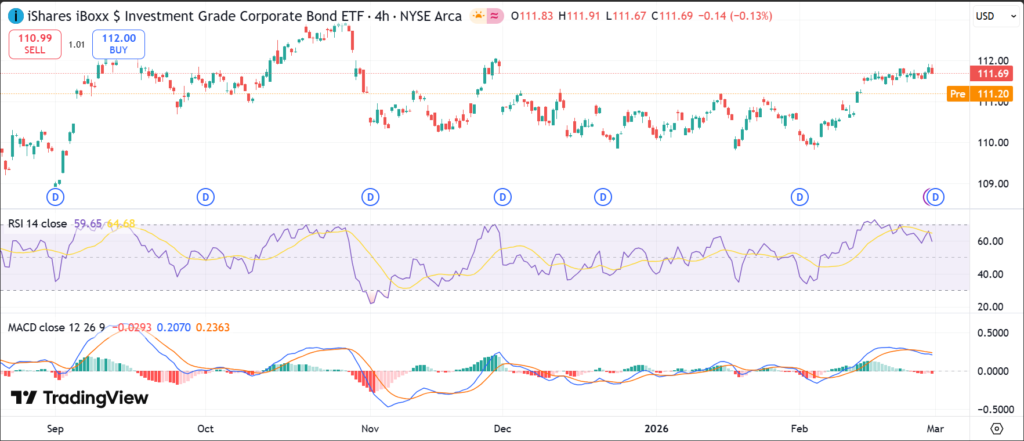This screenshot has width=1024, height=441.
Task: Click the orange Pre 111.20 price label
Action: (982, 94)
